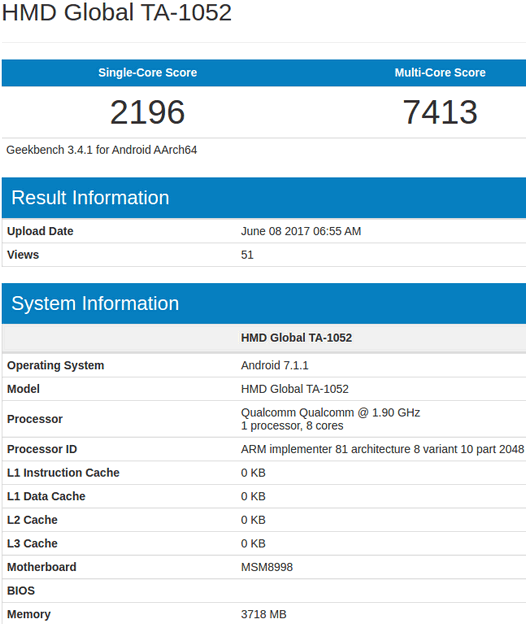The image size is (526, 624).
Task: Click the bold HMD Global TA-1052 table header
Action: (296, 338)
